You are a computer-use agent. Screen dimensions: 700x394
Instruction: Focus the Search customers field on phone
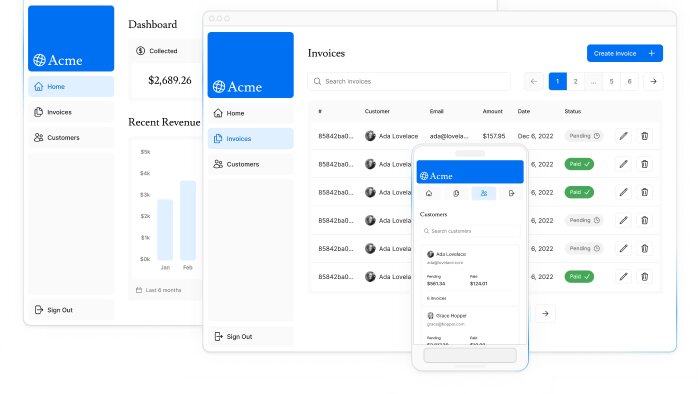470,231
